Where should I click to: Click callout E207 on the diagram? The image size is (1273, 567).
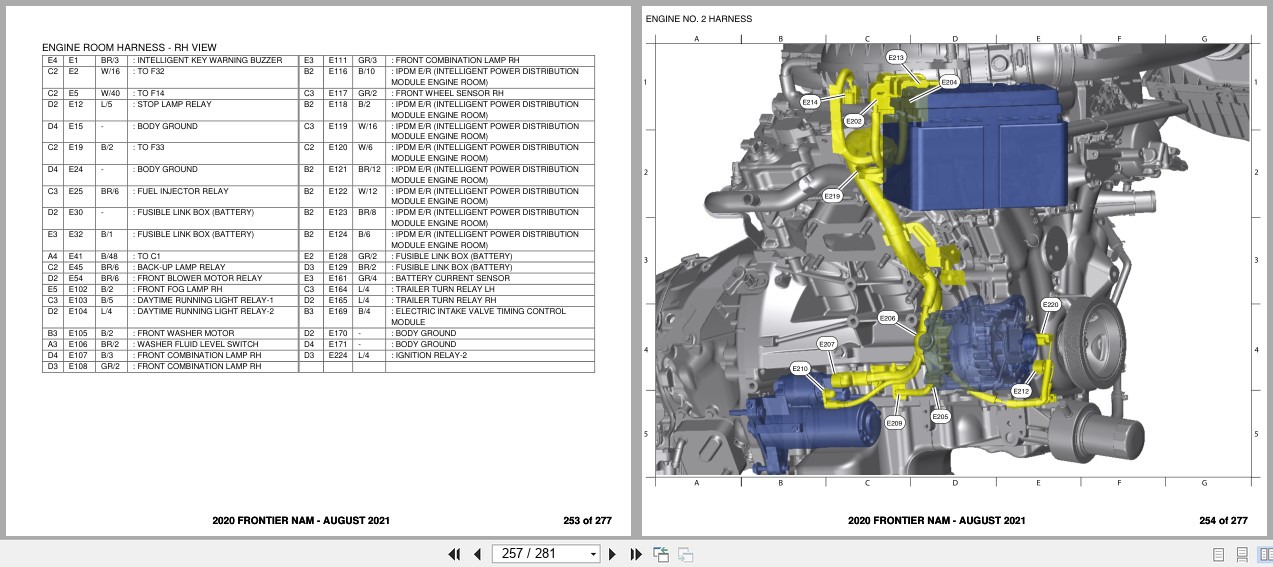pos(826,344)
